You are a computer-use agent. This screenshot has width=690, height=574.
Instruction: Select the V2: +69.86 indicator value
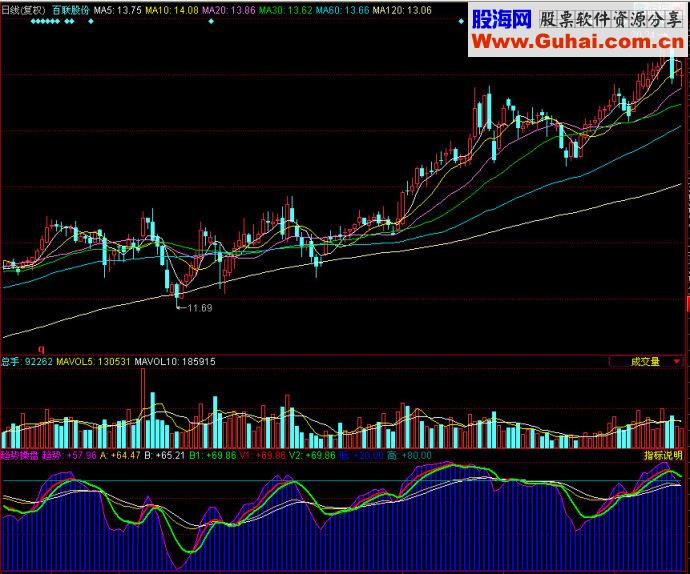coord(312,455)
